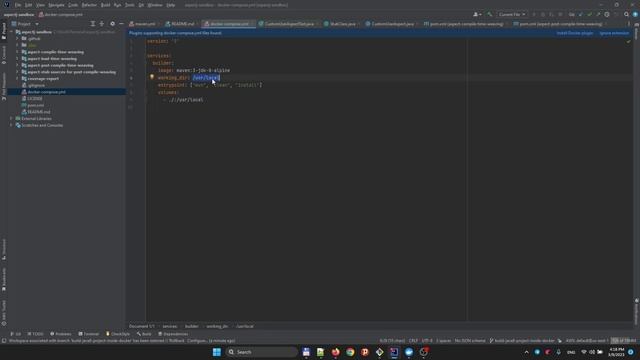Open the Pull Requests tool window stripe button
The image size is (640, 360).
[4, 86]
